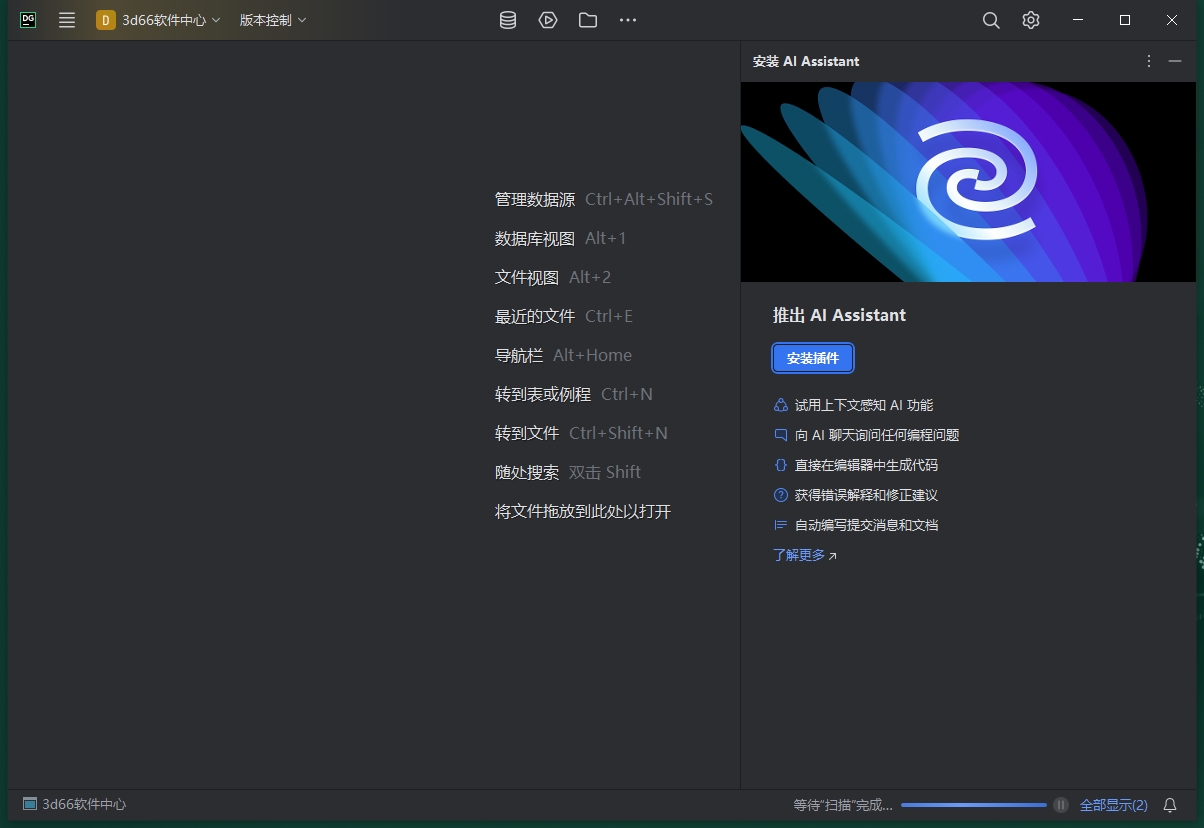Open the settings gear icon
1204x828 pixels.
(1031, 20)
